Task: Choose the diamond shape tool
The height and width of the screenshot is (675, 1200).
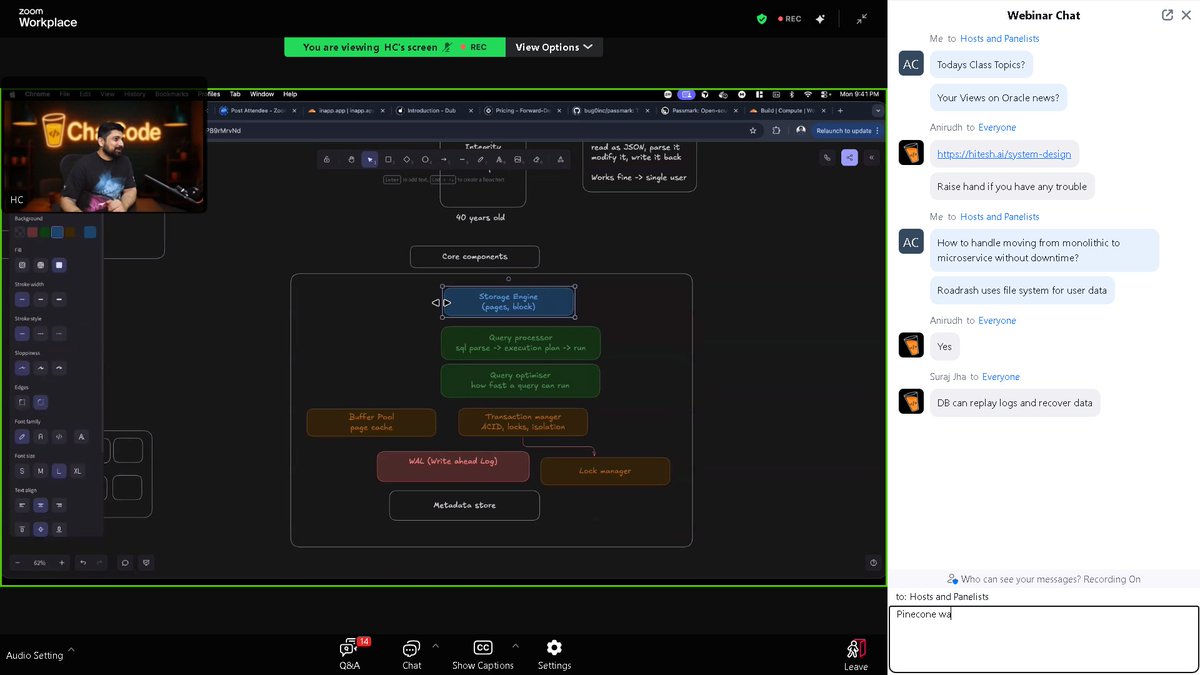Action: pyautogui.click(x=407, y=159)
